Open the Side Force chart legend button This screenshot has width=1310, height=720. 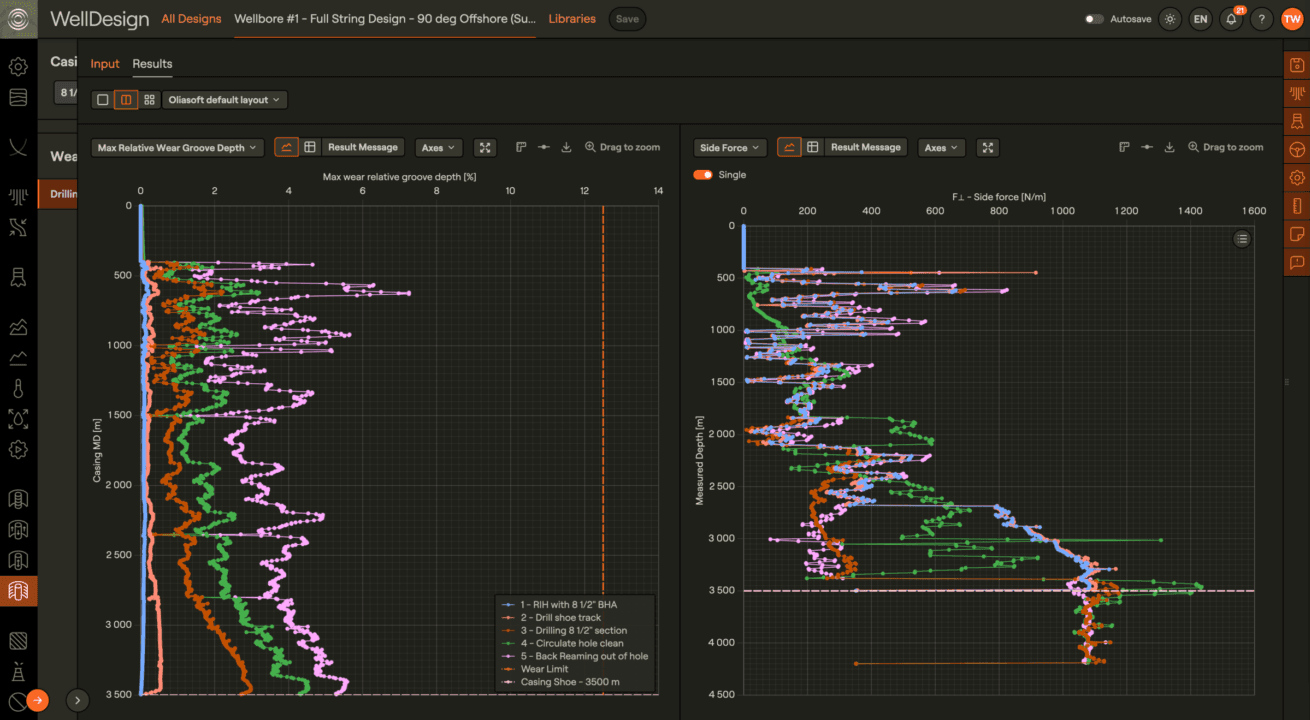click(1241, 238)
